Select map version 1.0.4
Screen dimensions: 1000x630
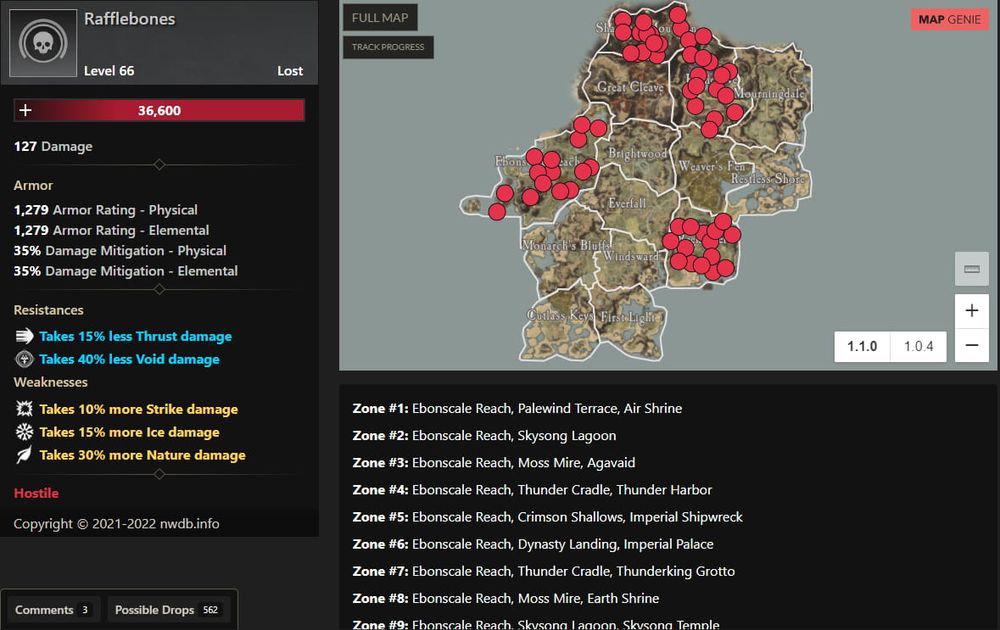click(x=918, y=346)
